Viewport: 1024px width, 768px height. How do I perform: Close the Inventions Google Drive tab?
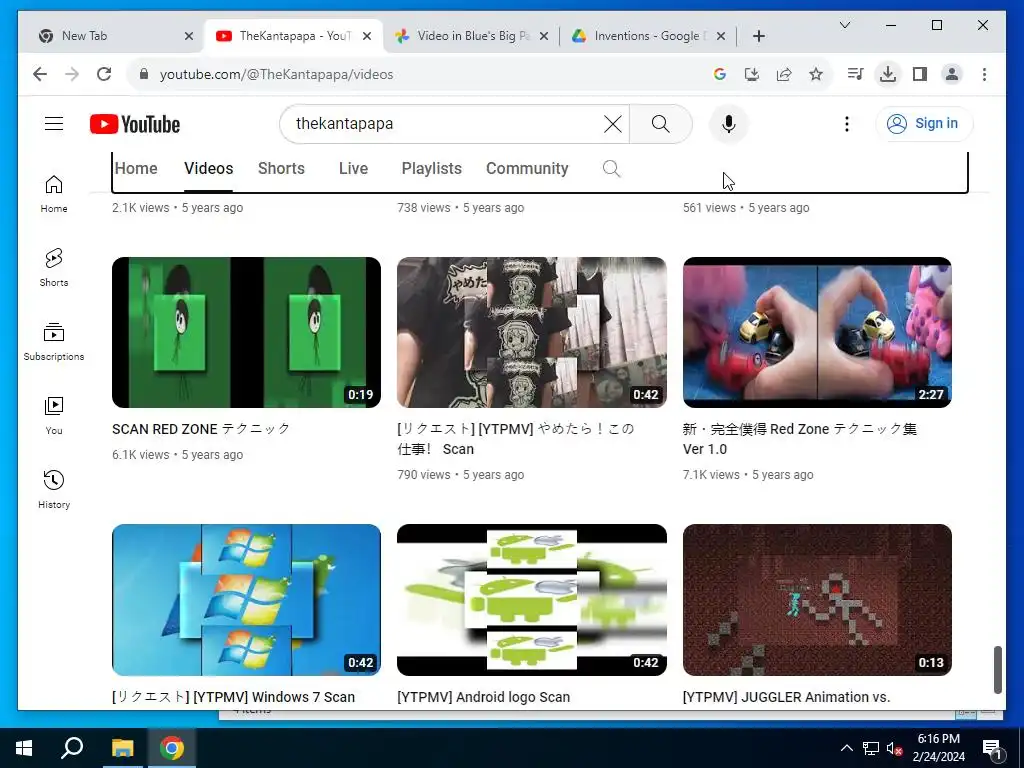tap(720, 36)
